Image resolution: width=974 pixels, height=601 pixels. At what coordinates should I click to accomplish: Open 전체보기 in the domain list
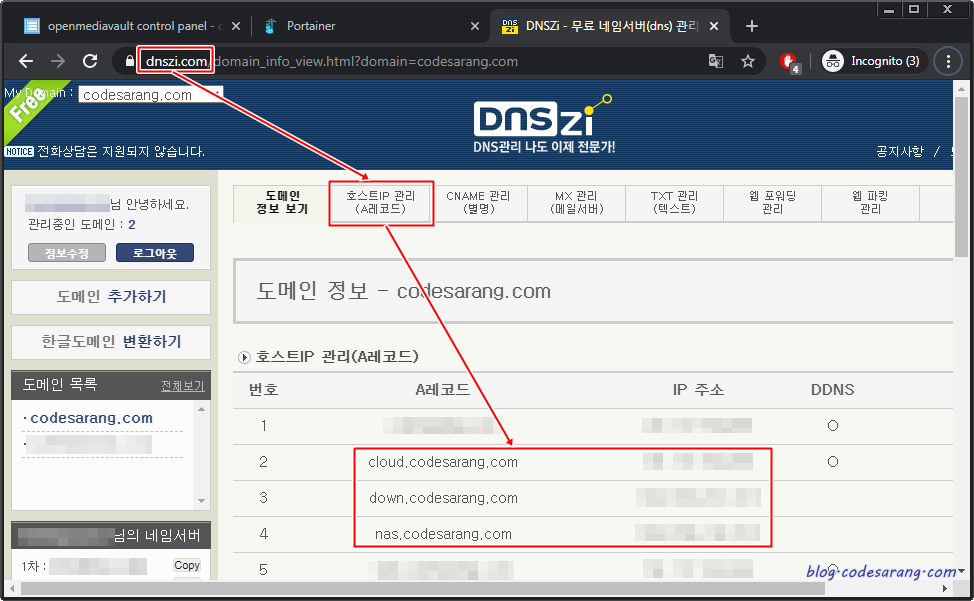tap(182, 386)
